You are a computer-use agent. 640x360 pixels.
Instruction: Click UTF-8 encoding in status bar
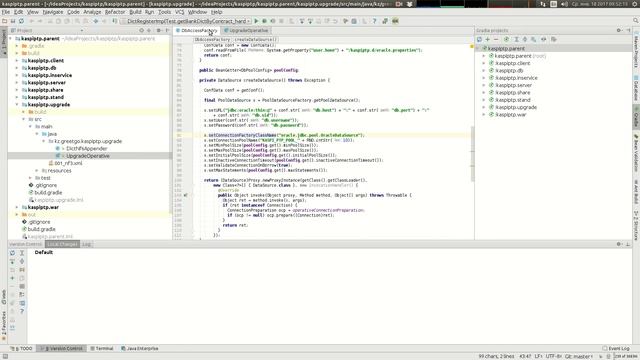(x=553, y=356)
